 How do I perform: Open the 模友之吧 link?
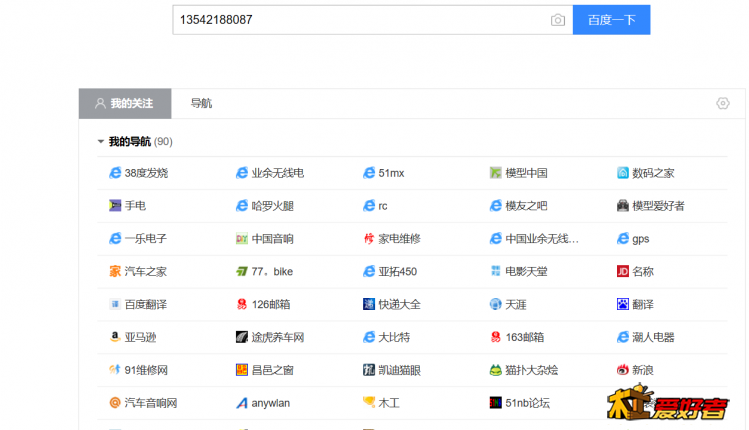tap(526, 206)
